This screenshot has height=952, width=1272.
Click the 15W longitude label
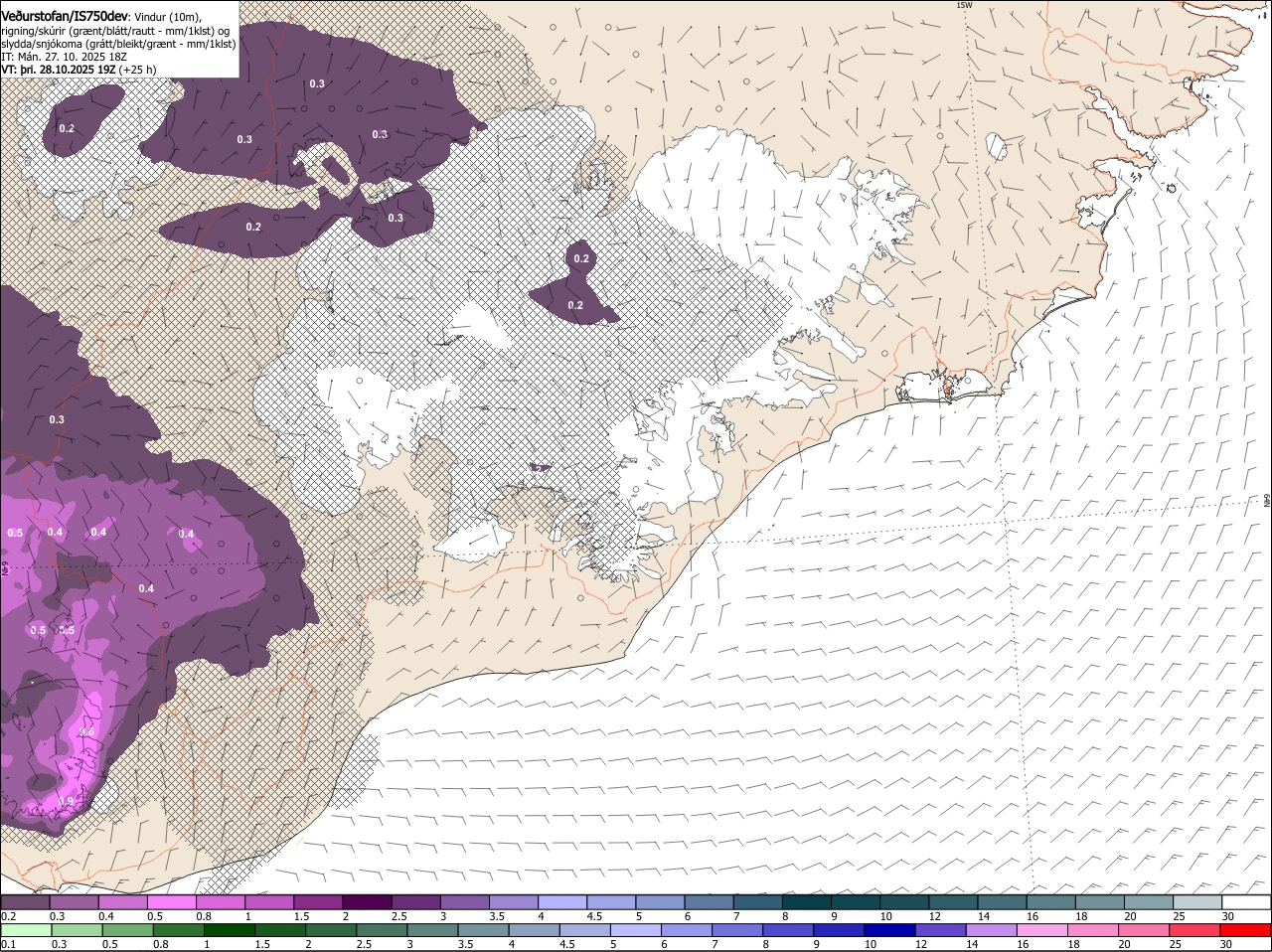962,5
